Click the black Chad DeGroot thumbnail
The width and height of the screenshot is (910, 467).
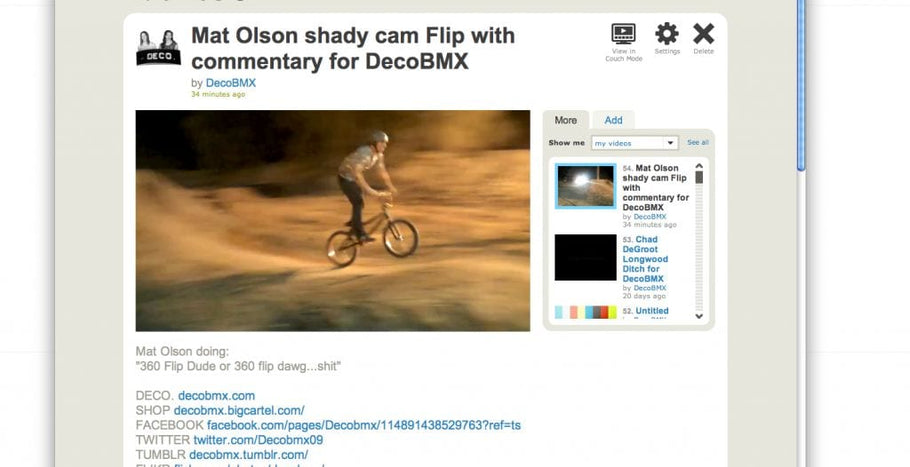586,258
